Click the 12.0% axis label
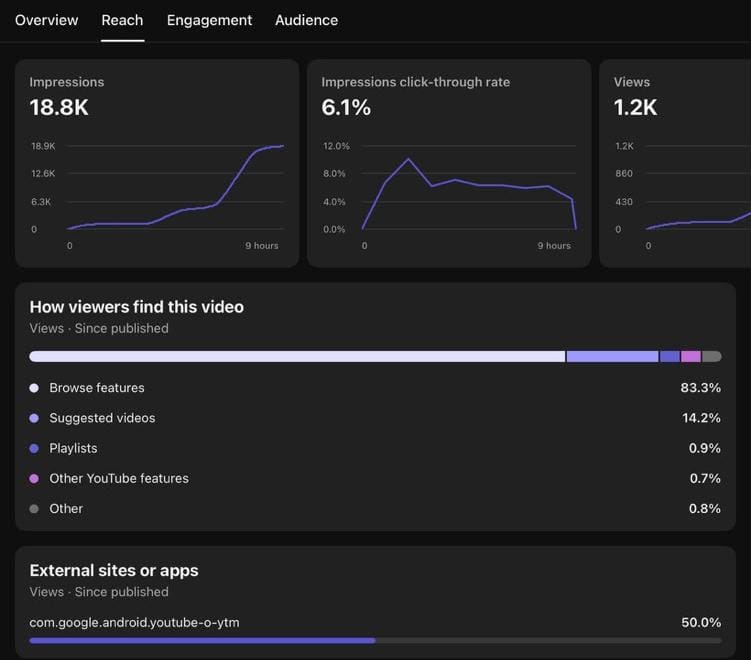The height and width of the screenshot is (660, 751). pyautogui.click(x=336, y=146)
